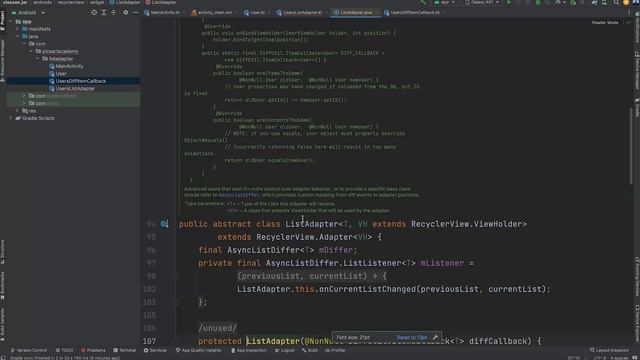Viewport: 640px width, 360px height.
Task: Toggle Reader Mode in the editor
Action: 605,22
